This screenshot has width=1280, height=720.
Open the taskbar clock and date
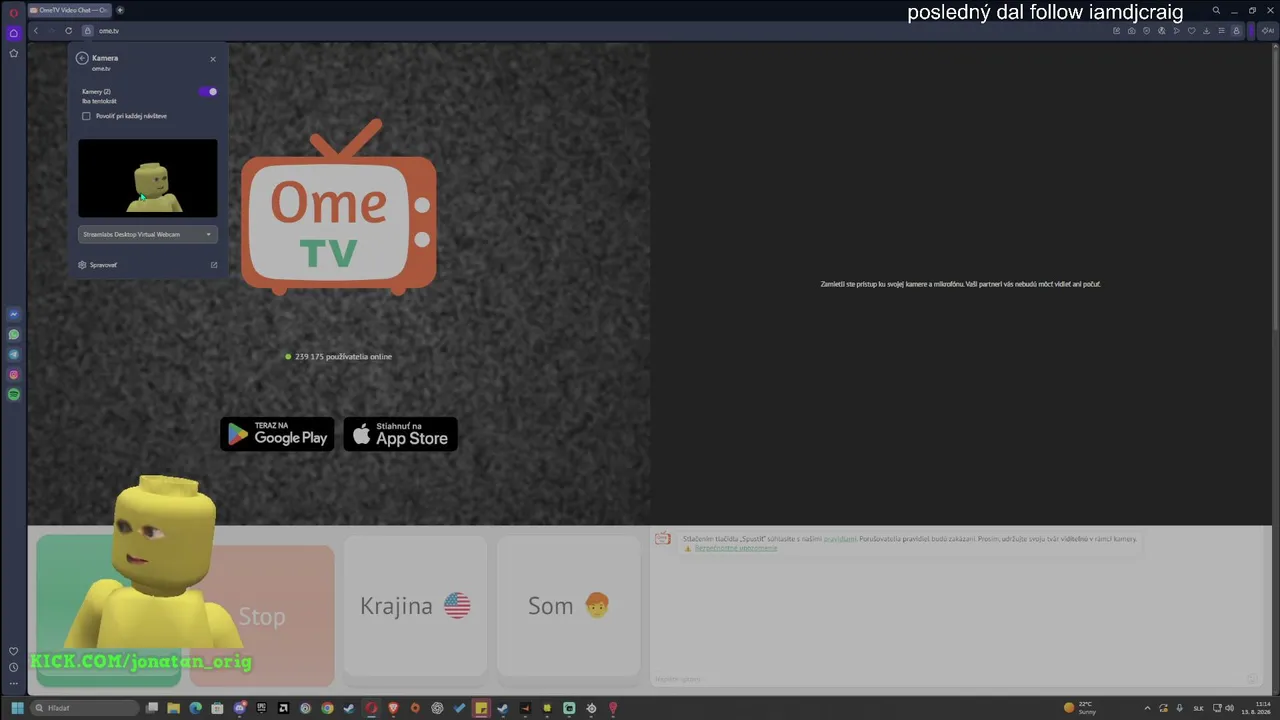1254,708
